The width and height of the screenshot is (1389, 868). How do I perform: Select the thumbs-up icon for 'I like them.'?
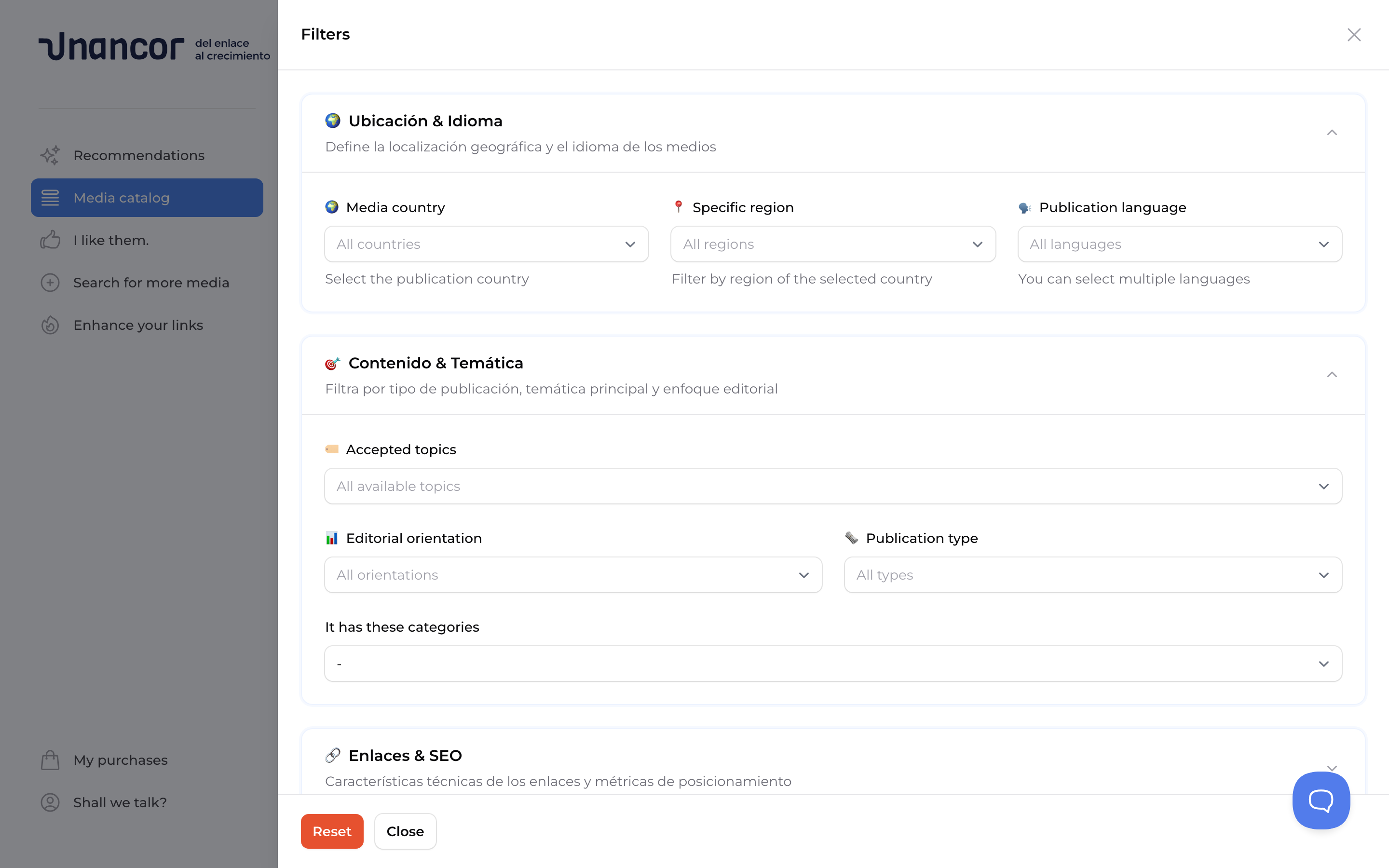[50, 240]
